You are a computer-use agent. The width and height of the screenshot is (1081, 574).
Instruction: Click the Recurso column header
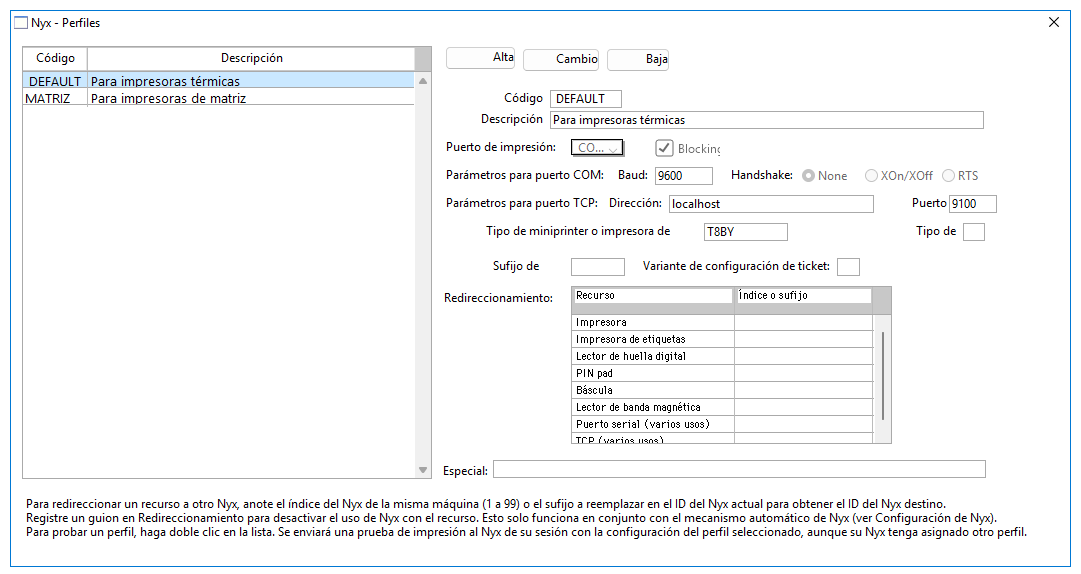tap(652, 296)
